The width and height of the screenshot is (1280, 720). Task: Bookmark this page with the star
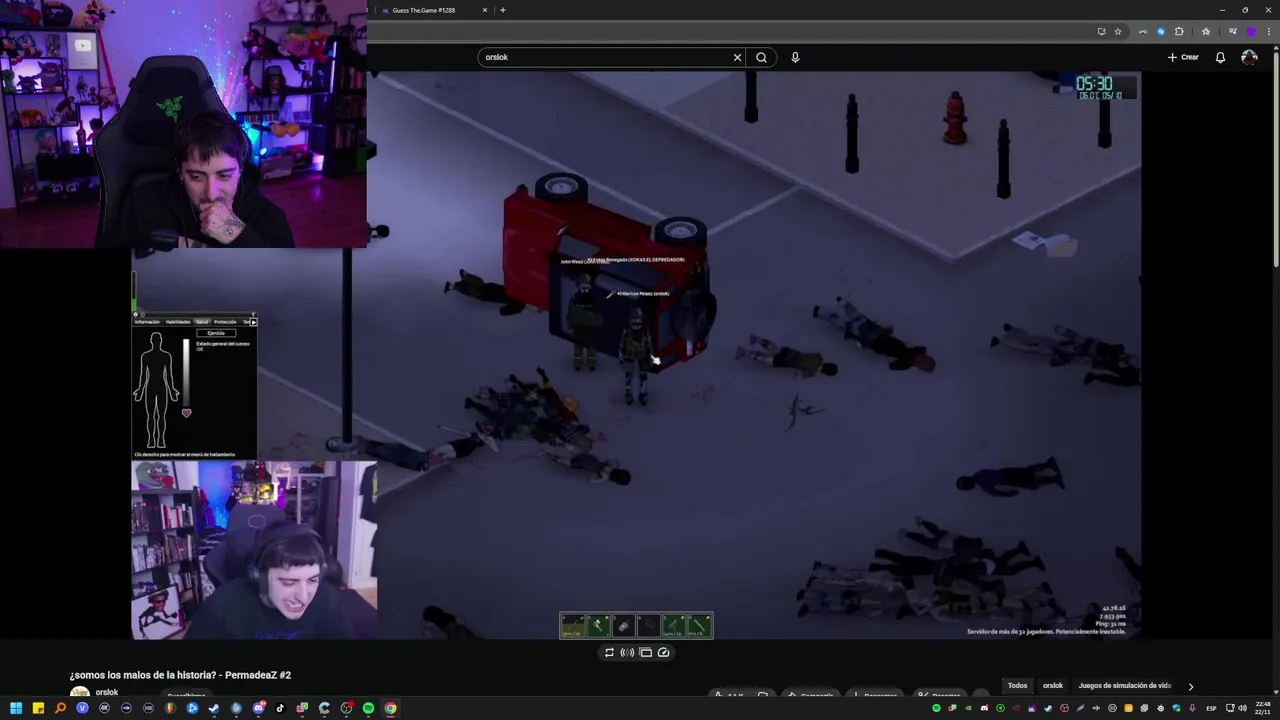(x=1118, y=31)
